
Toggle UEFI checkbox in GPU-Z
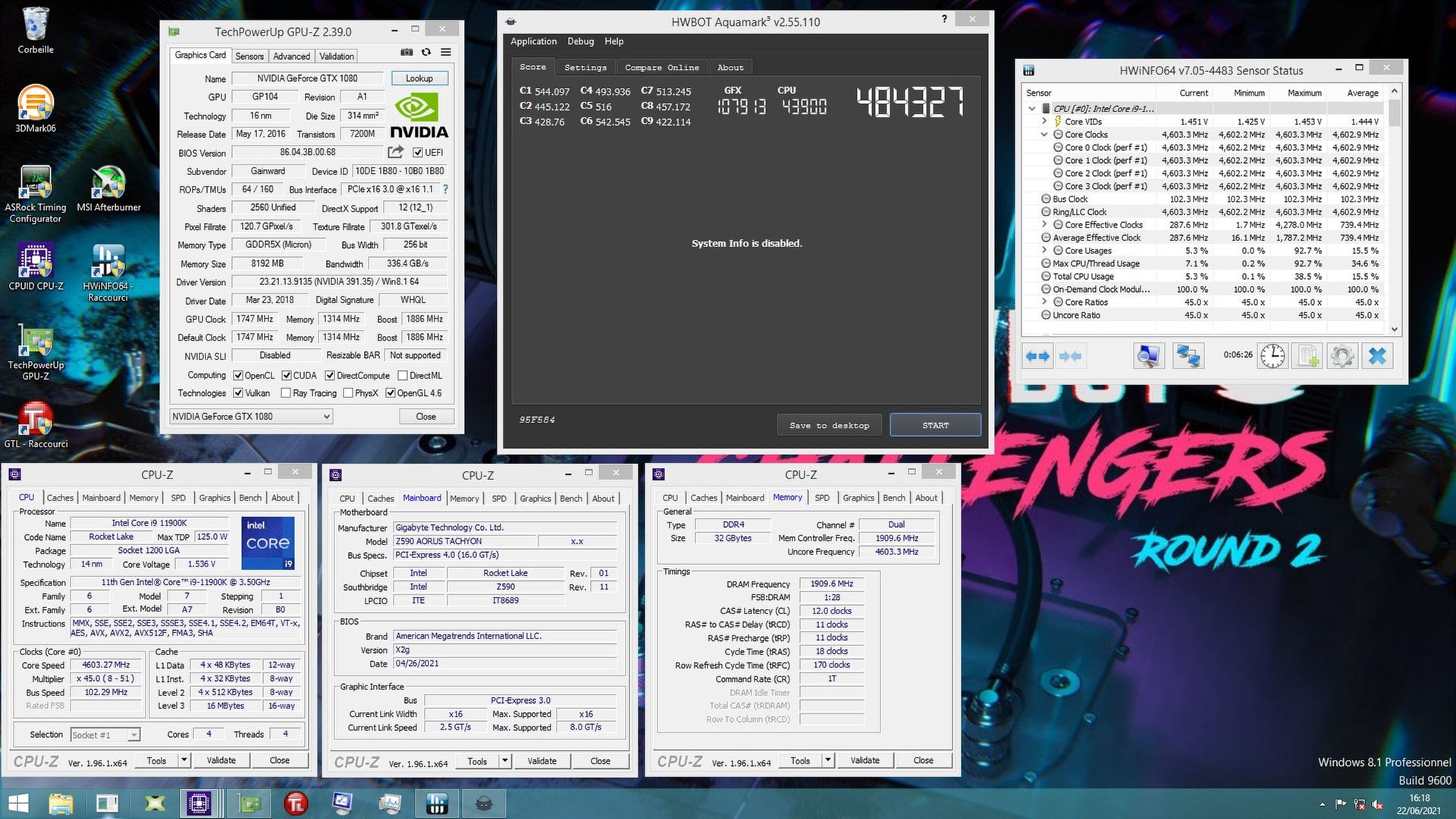(x=417, y=152)
